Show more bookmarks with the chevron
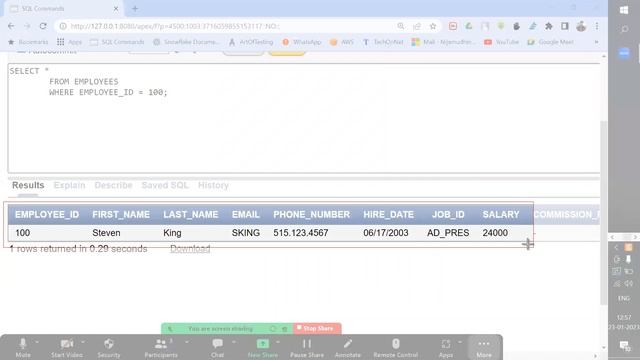640x360 pixels. click(x=596, y=42)
